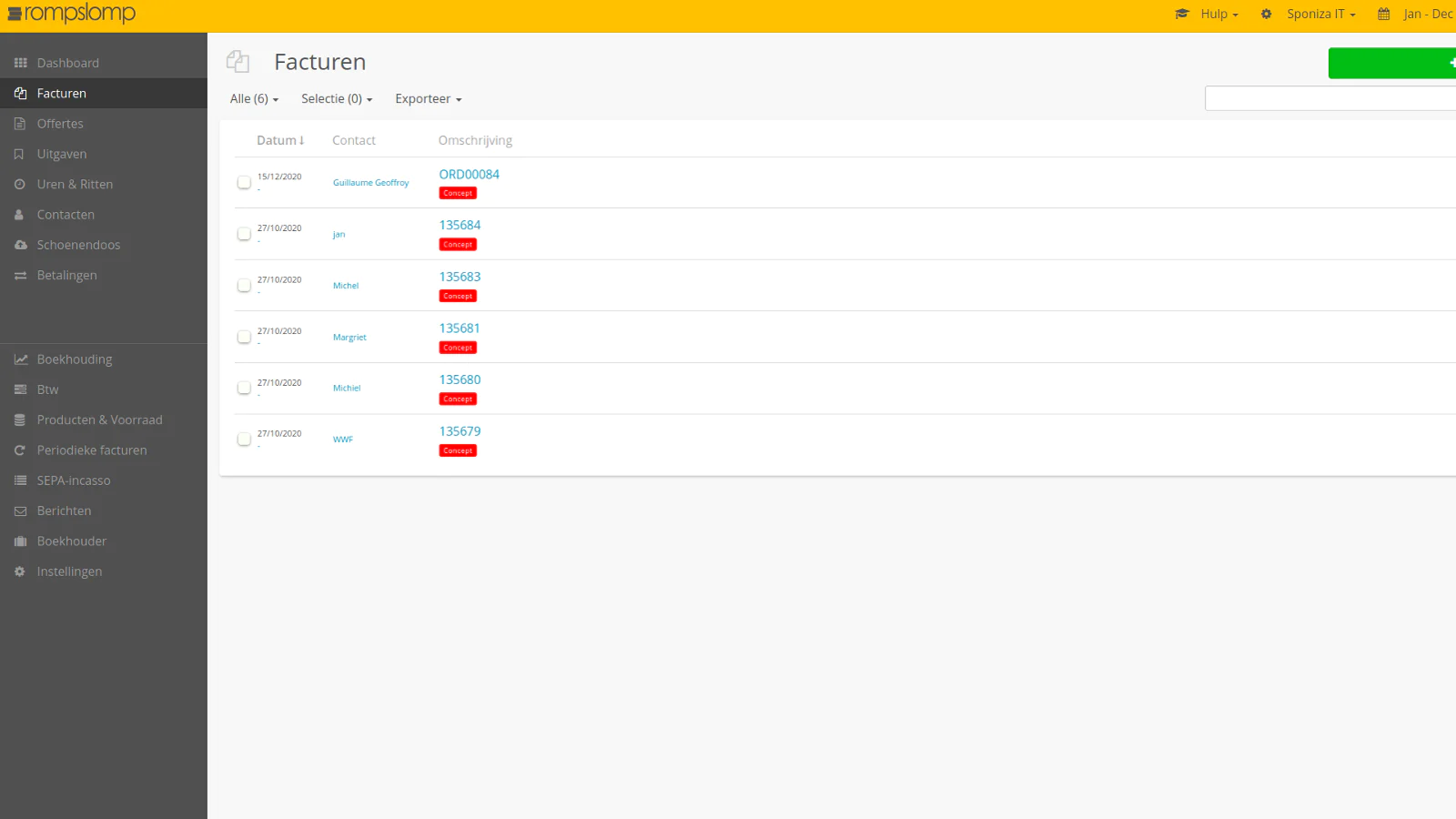The image size is (1456, 819).
Task: Click the search input field
Action: tap(1329, 98)
